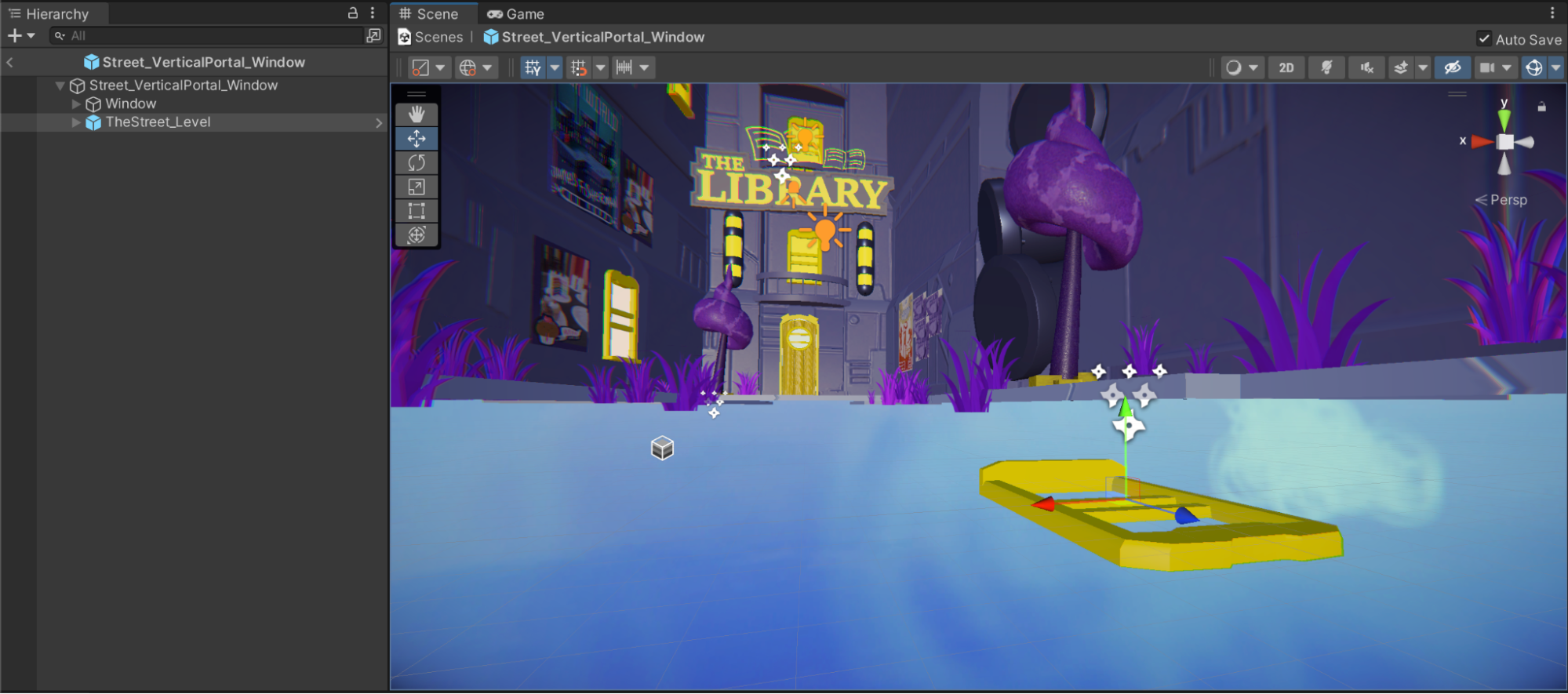Toggle scene audio mute icon
The image size is (1568, 694).
1366,67
